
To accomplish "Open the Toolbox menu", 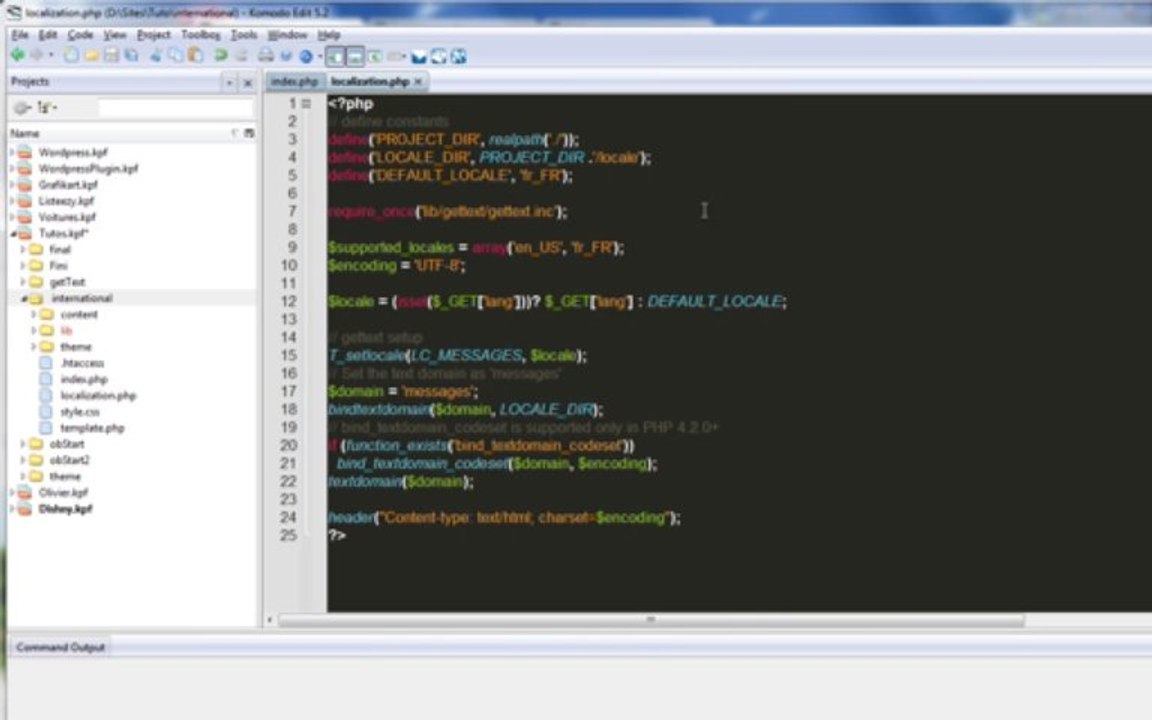I will click(201, 35).
